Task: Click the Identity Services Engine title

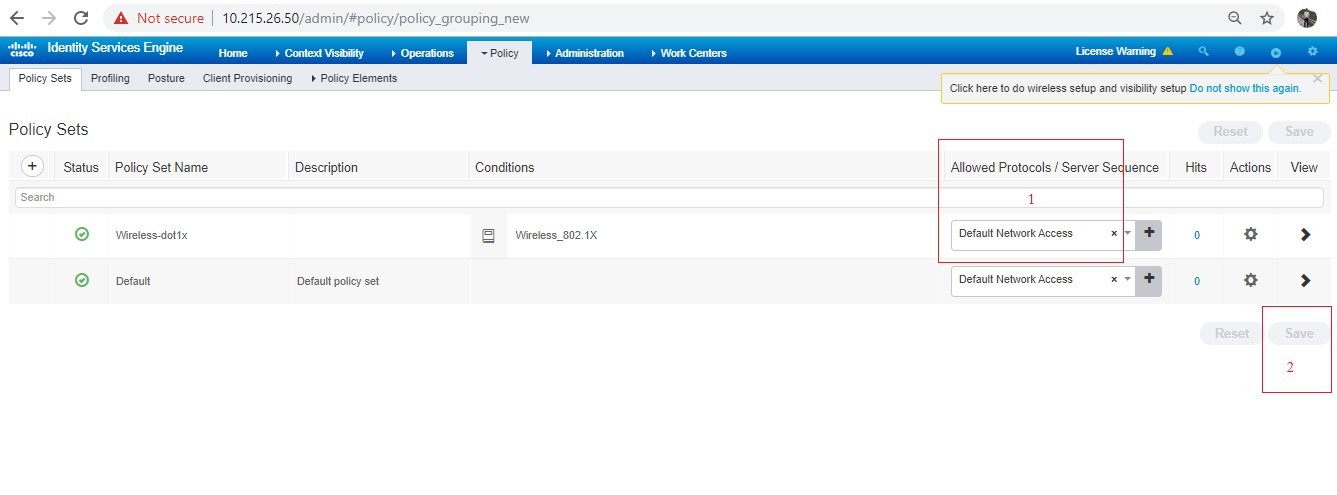Action: pyautogui.click(x=115, y=48)
